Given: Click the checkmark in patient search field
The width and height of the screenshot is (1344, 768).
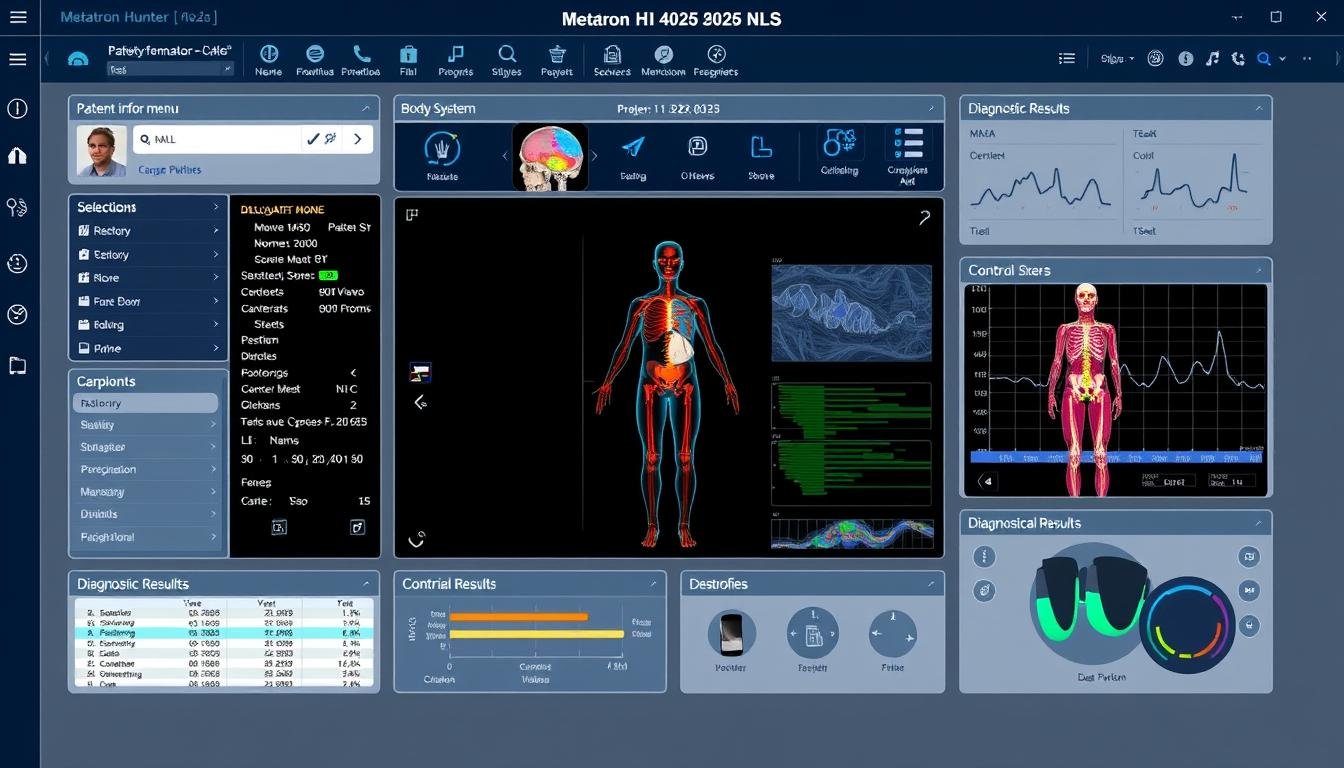Looking at the screenshot, I should click(x=314, y=140).
